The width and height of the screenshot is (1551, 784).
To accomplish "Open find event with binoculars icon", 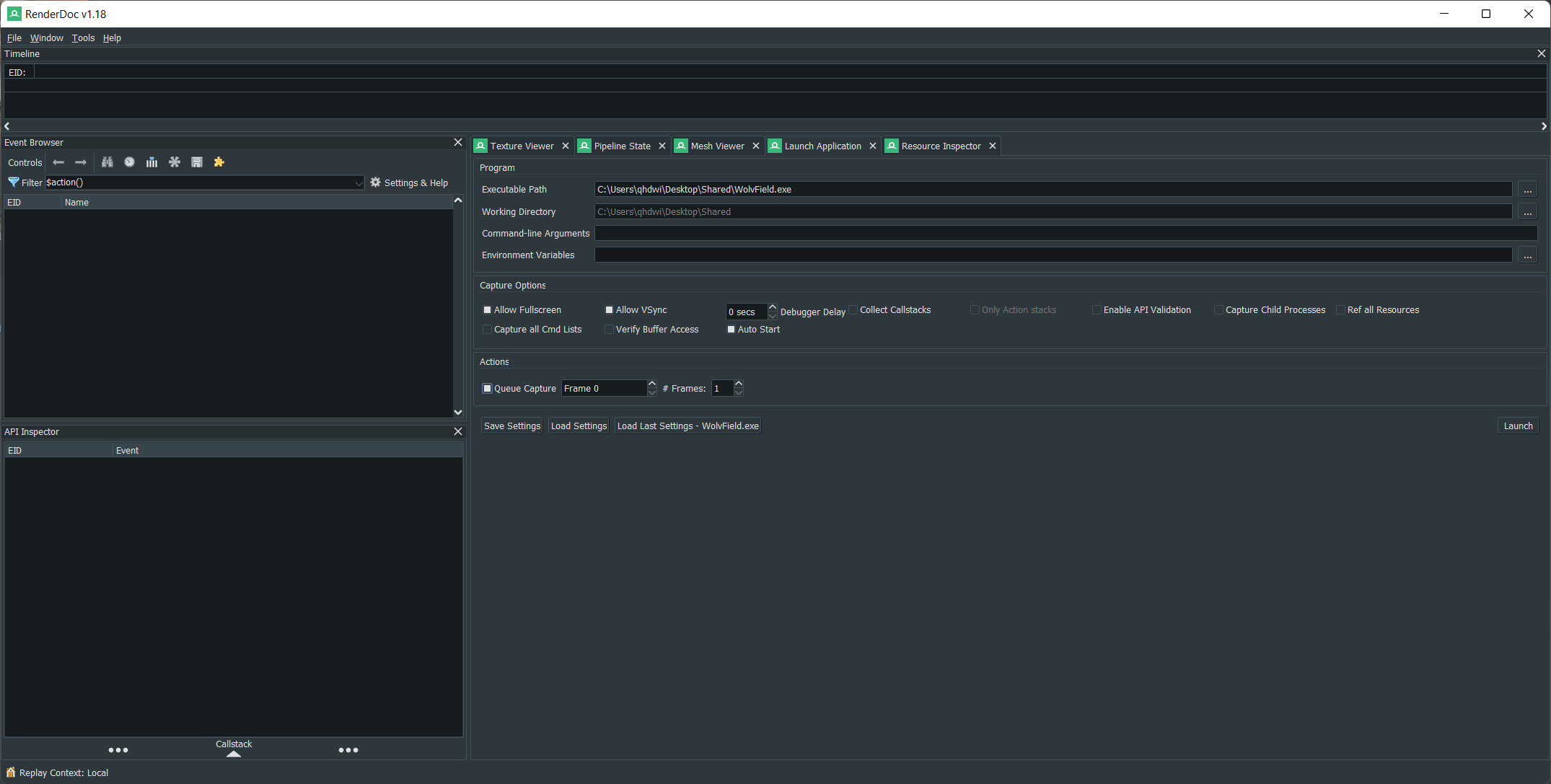I will (107, 162).
